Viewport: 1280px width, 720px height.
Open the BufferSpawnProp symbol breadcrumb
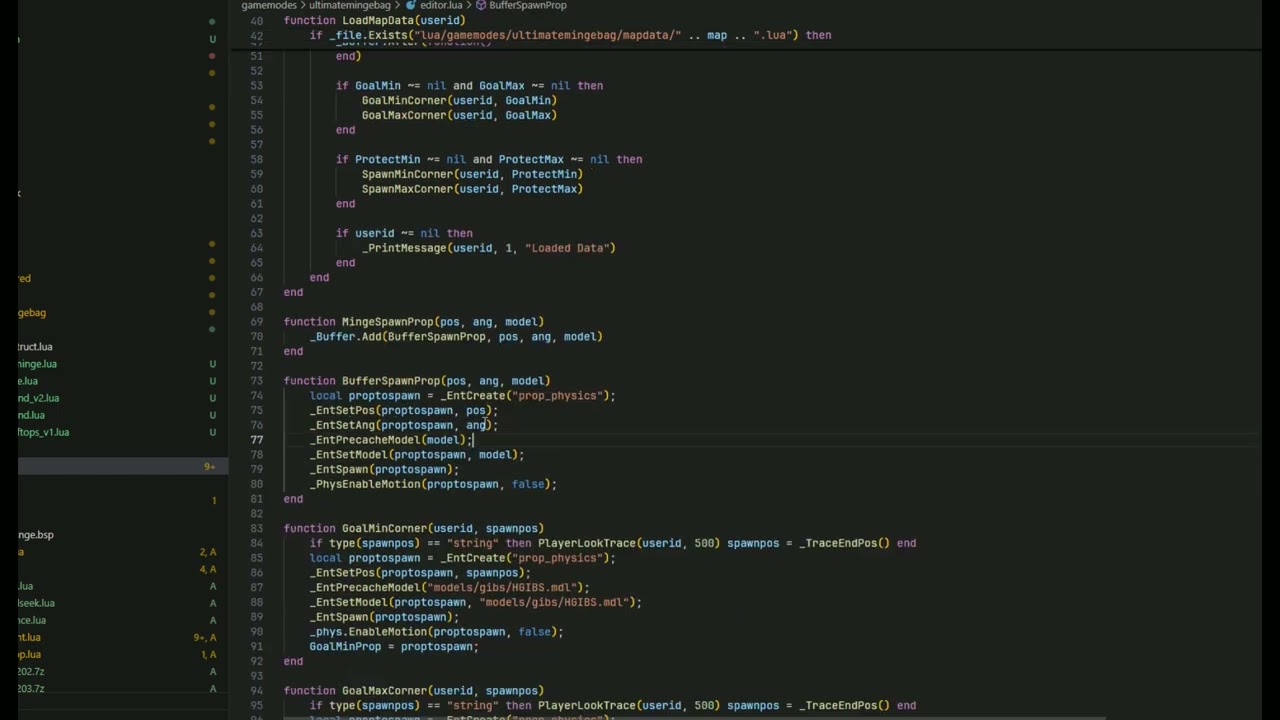coord(528,5)
